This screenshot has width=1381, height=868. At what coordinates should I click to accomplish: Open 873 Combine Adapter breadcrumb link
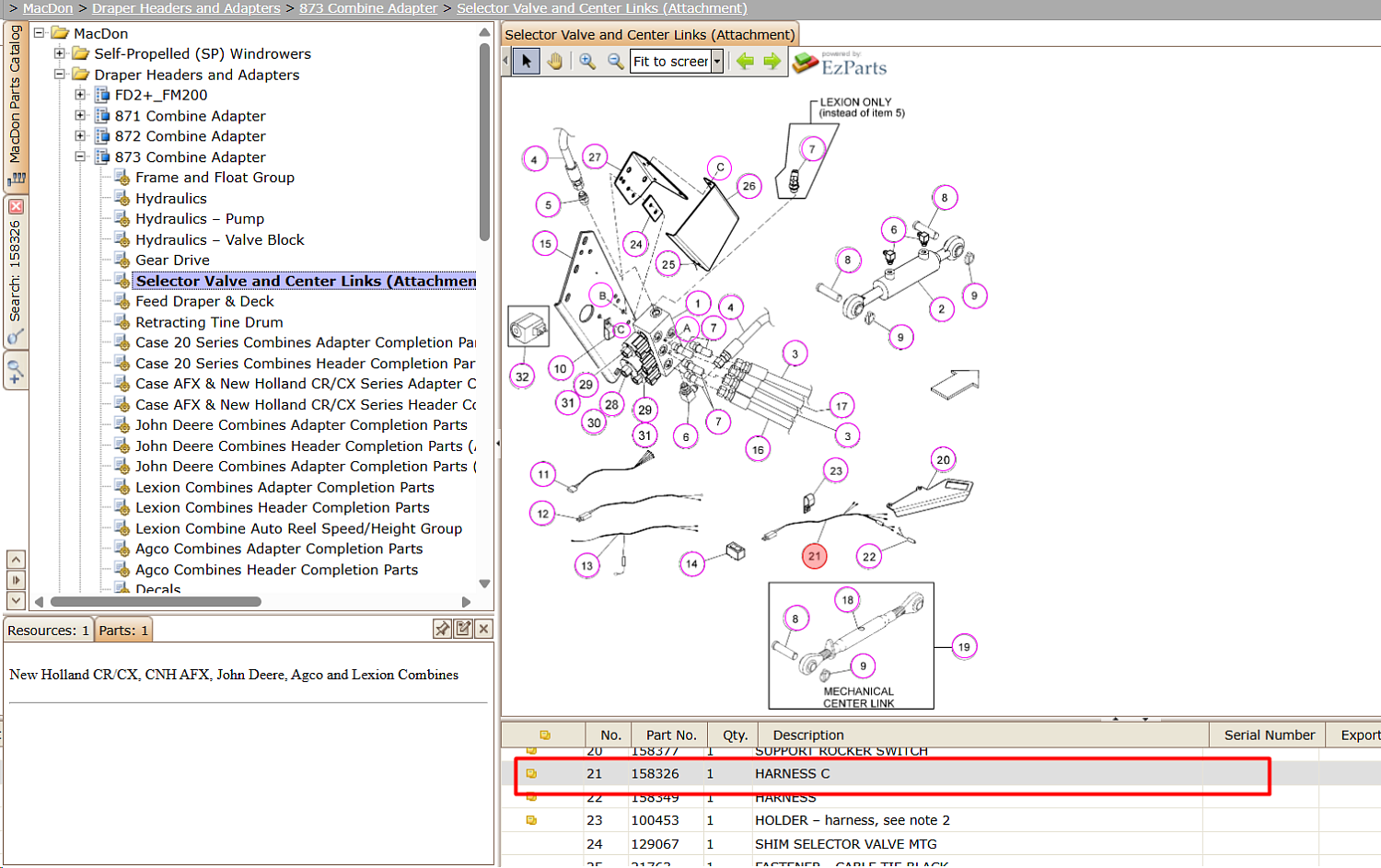(368, 8)
